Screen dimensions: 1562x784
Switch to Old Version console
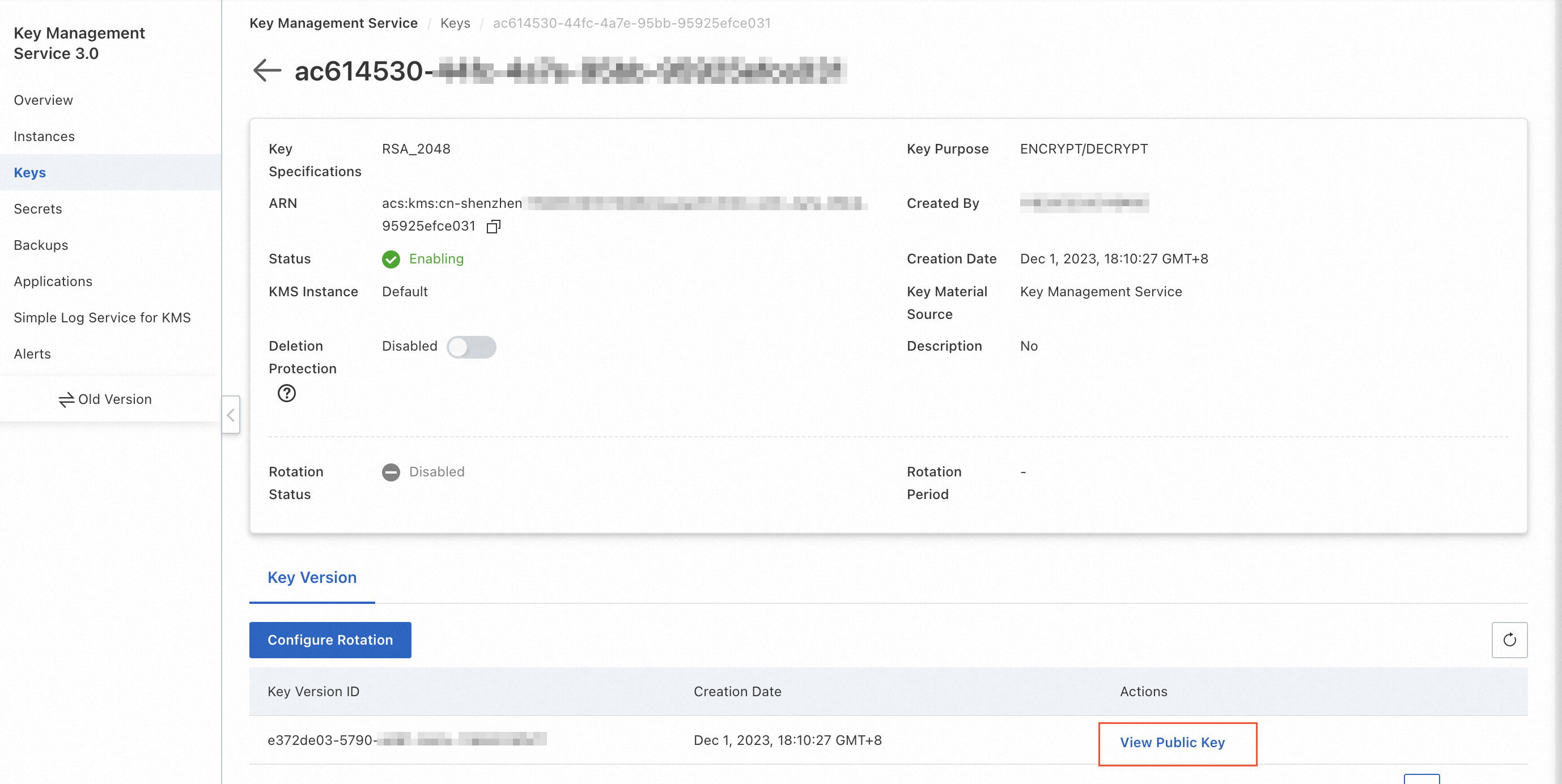105,399
